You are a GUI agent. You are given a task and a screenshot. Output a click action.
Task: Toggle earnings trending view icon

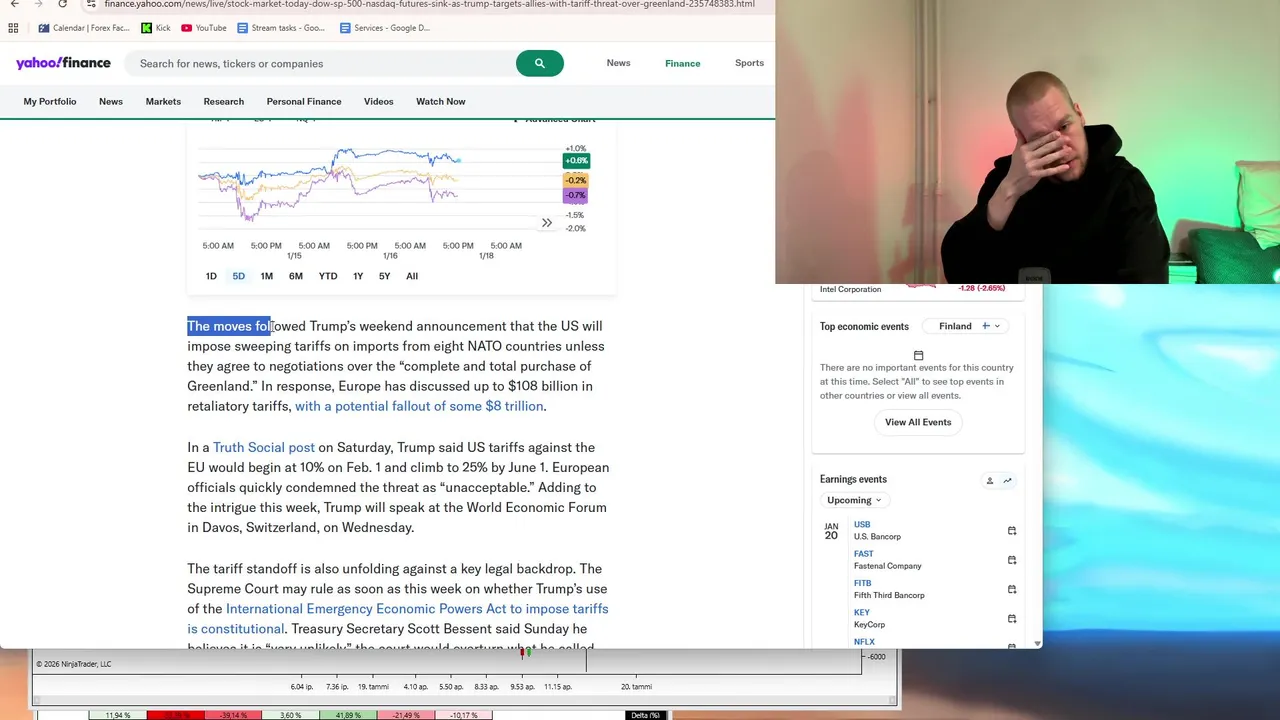coord(1007,480)
